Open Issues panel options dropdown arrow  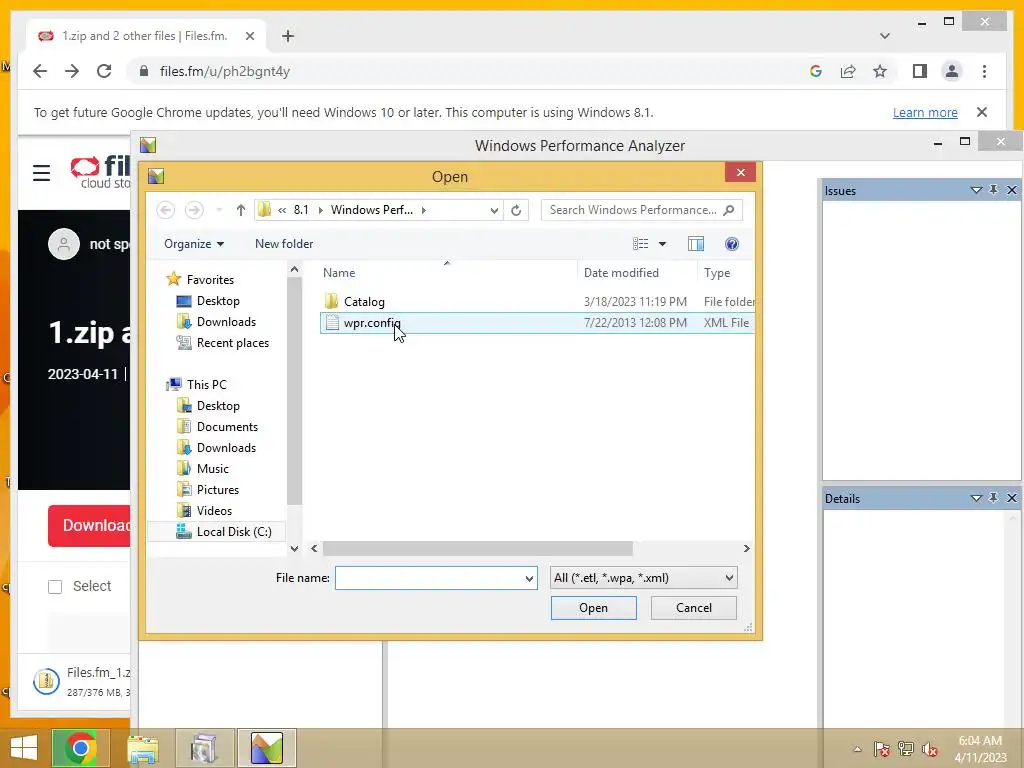pos(976,190)
